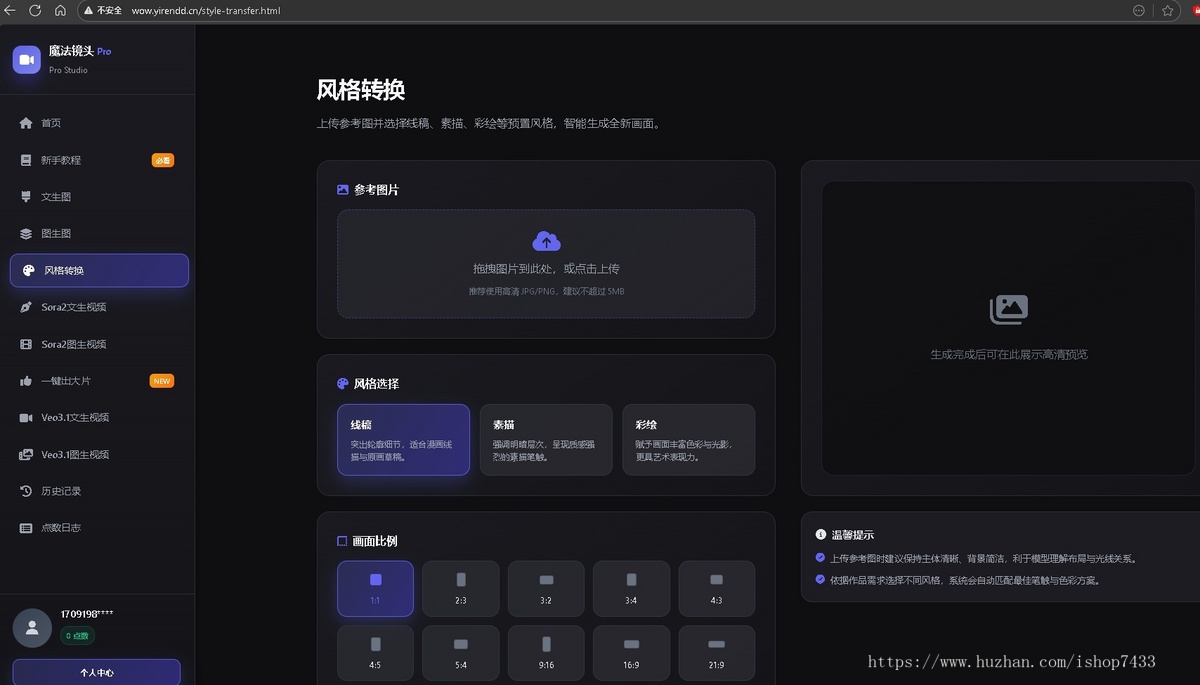Open 历史记录 menu item
The image size is (1200, 685).
tap(99, 491)
